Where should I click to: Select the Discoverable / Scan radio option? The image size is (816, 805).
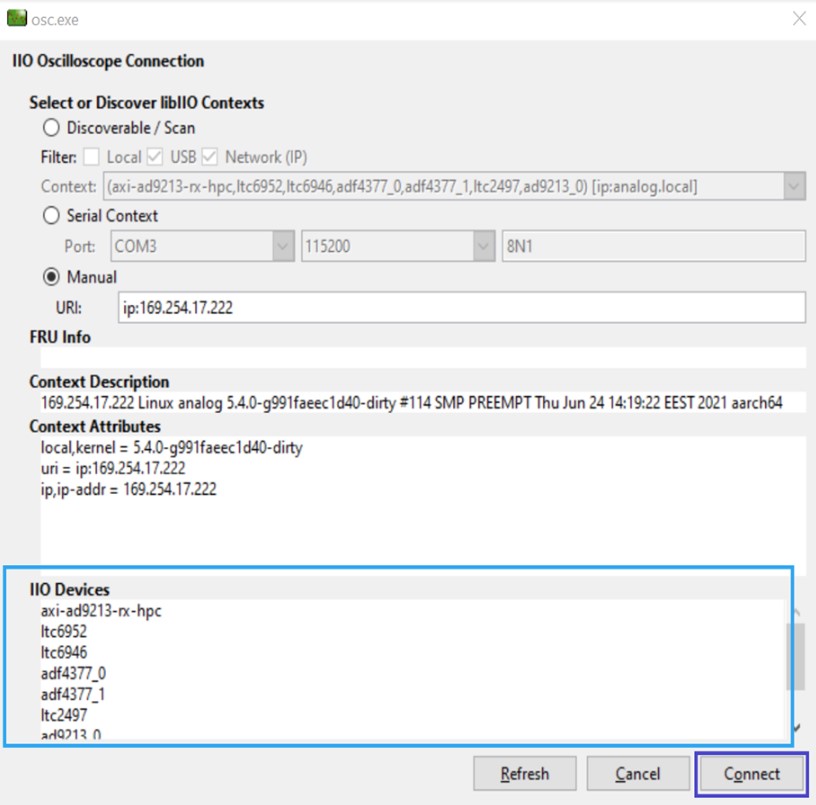coord(50,128)
